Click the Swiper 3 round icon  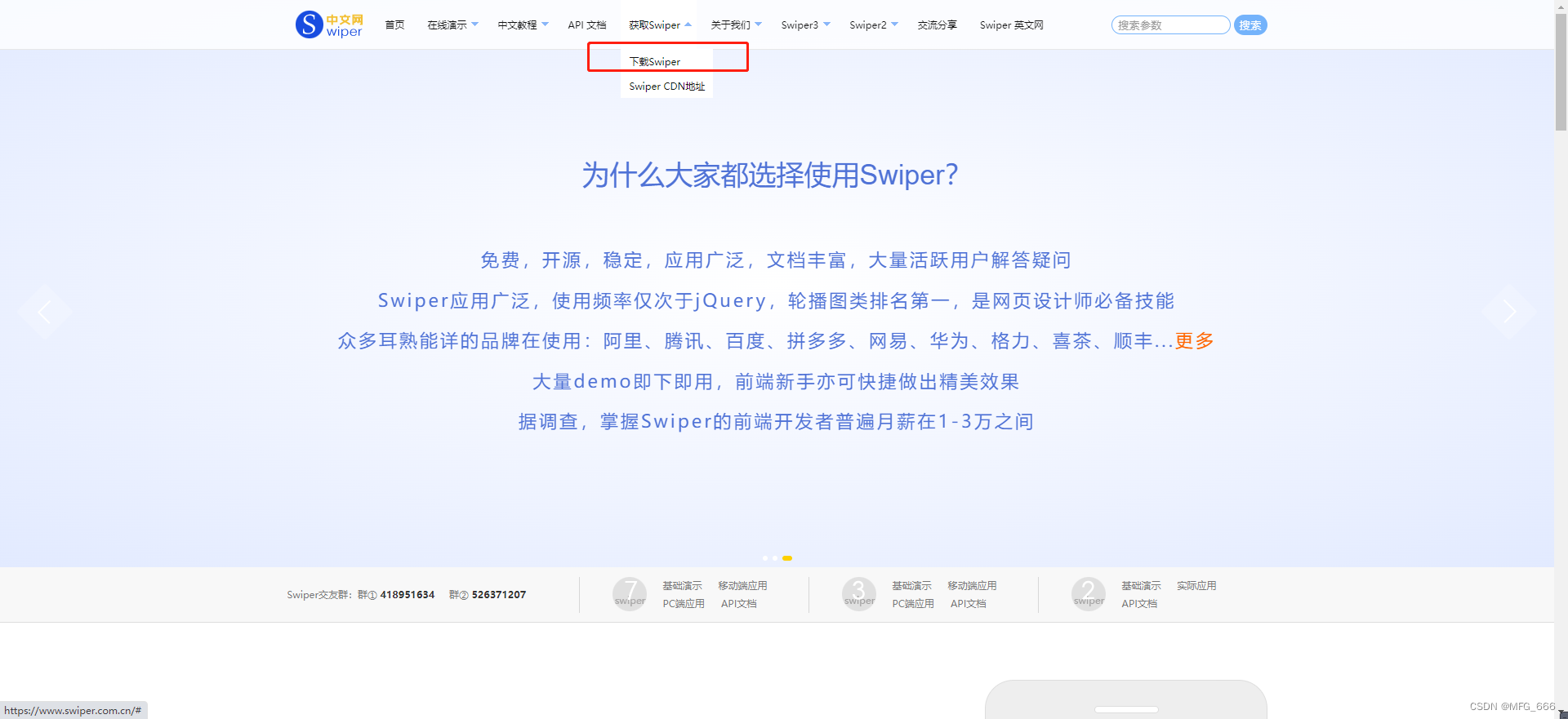859,594
